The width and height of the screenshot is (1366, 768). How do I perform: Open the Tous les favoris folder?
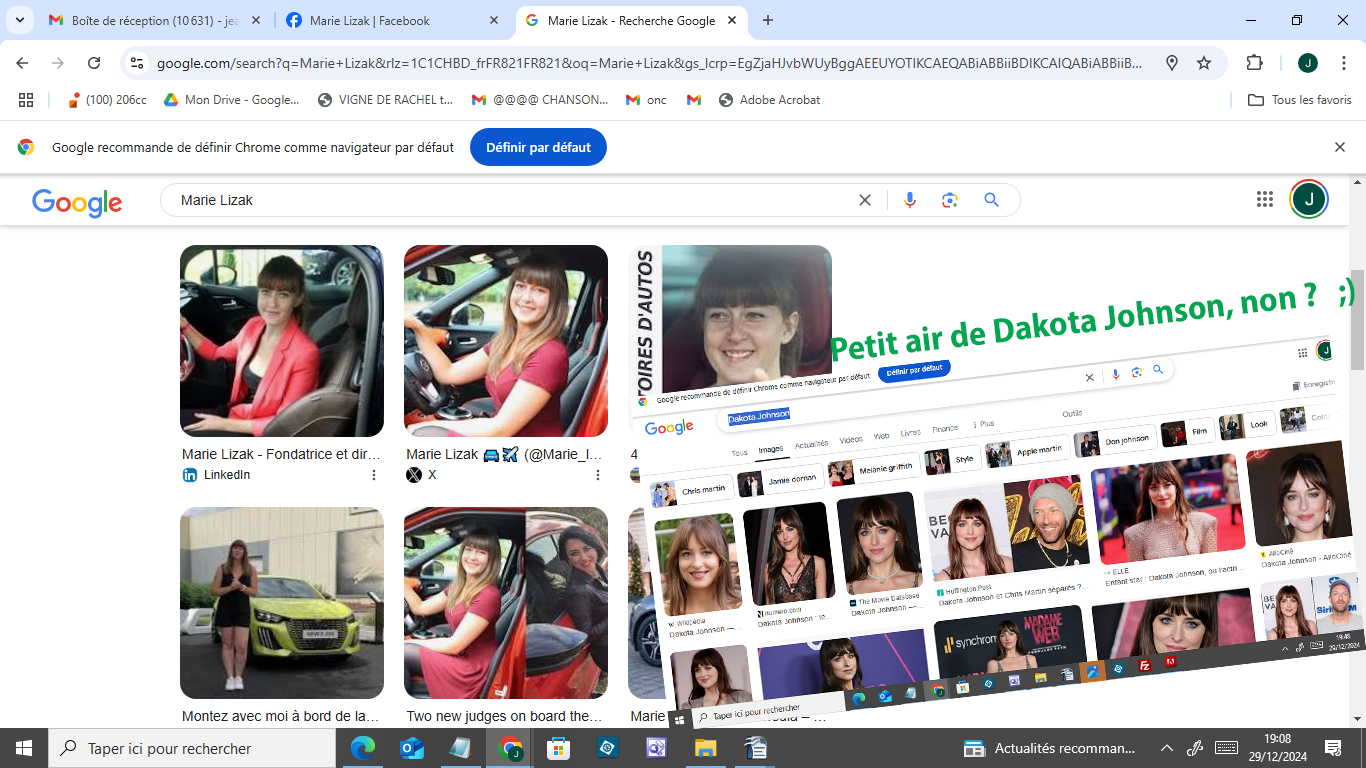(1300, 100)
